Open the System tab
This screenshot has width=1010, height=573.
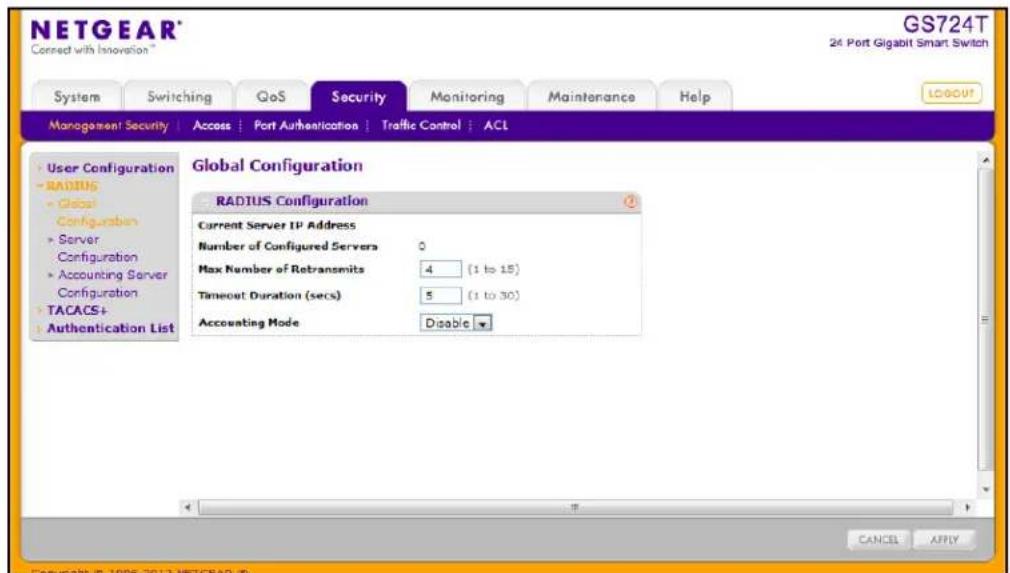pyautogui.click(x=77, y=97)
